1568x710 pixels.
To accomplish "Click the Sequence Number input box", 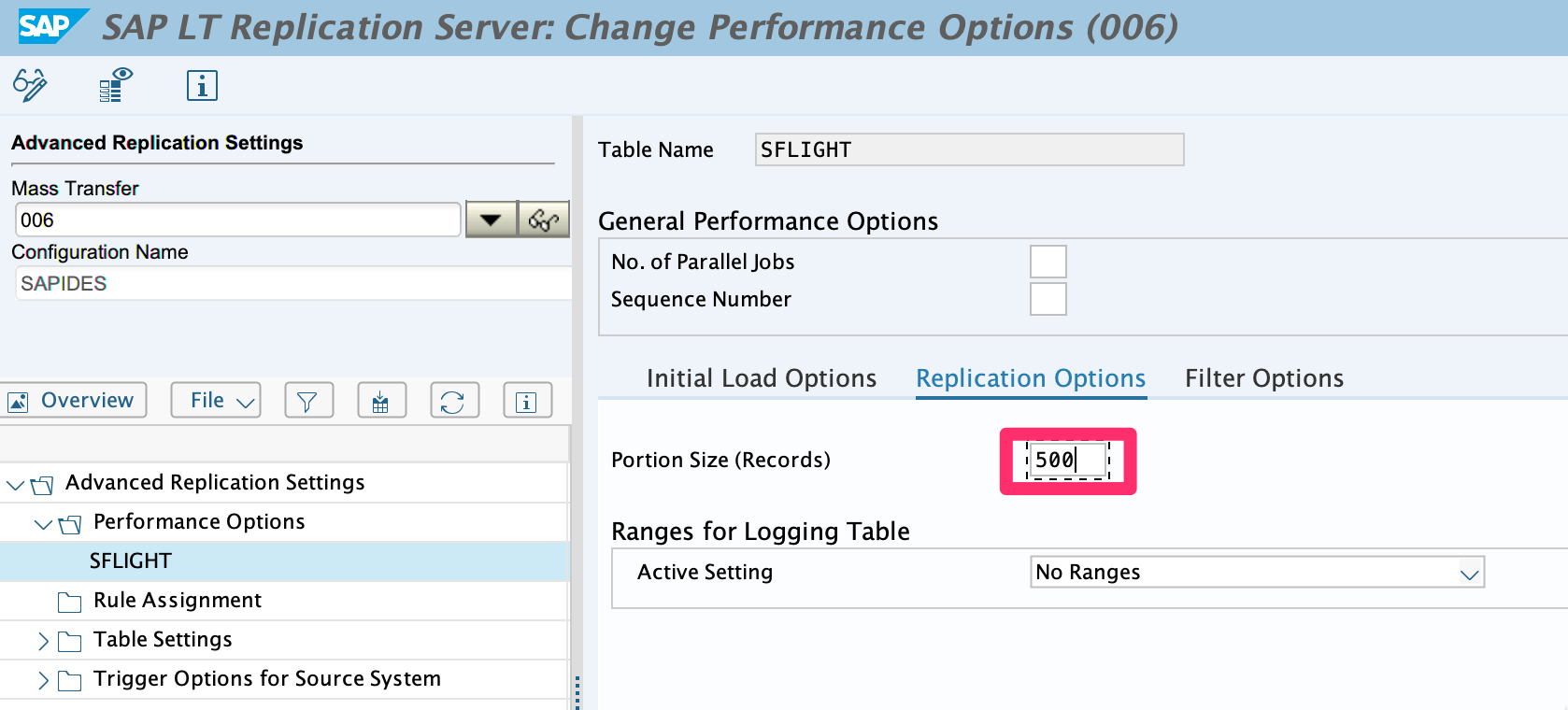I will (x=1048, y=300).
